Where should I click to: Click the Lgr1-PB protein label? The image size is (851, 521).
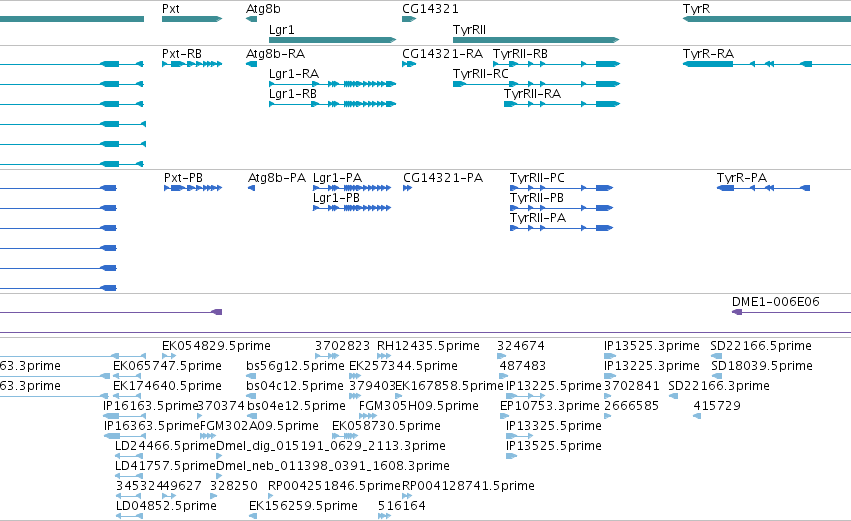click(336, 198)
